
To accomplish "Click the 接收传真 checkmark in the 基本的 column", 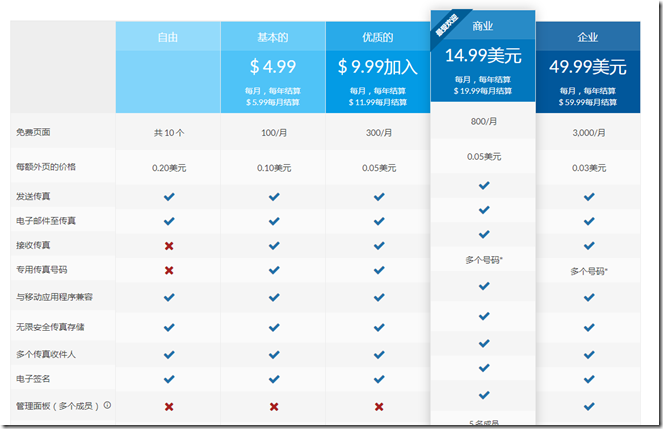I will tap(273, 244).
